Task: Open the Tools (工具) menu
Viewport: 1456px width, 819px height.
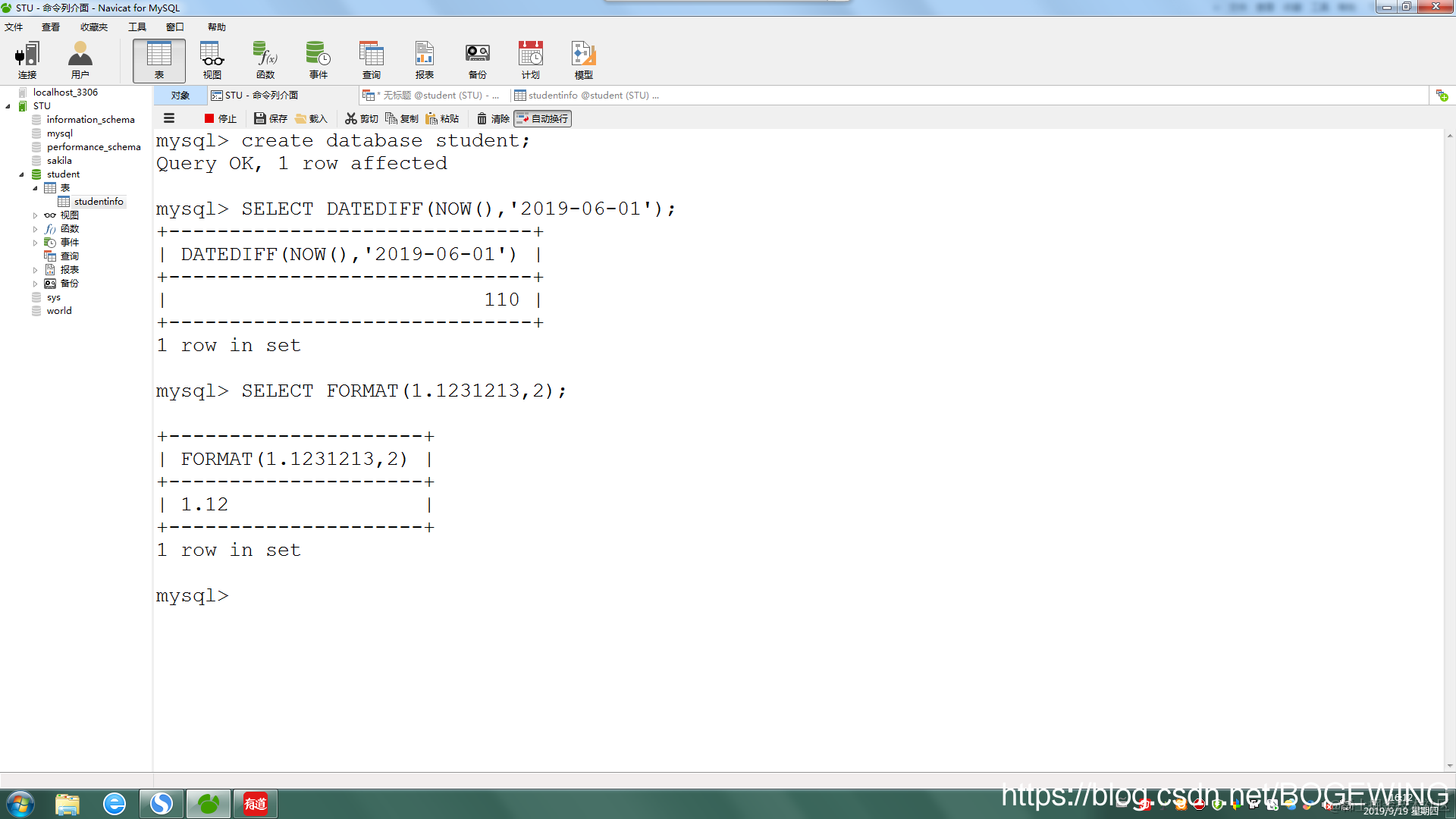Action: [x=136, y=27]
